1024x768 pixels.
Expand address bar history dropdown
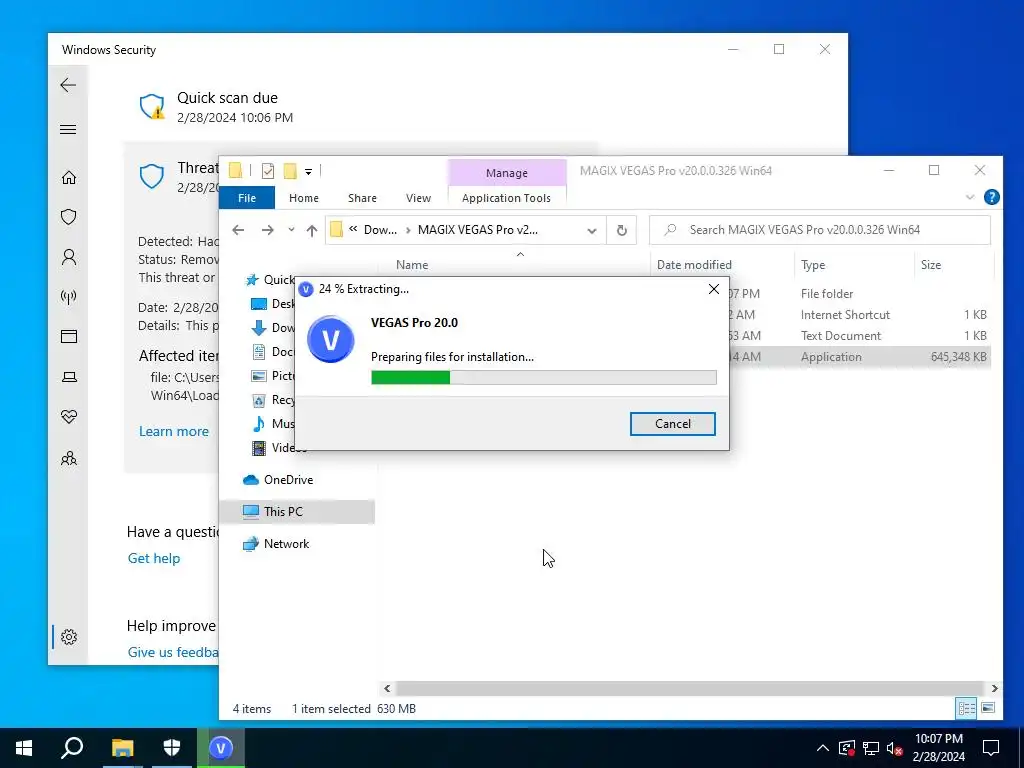pos(592,231)
